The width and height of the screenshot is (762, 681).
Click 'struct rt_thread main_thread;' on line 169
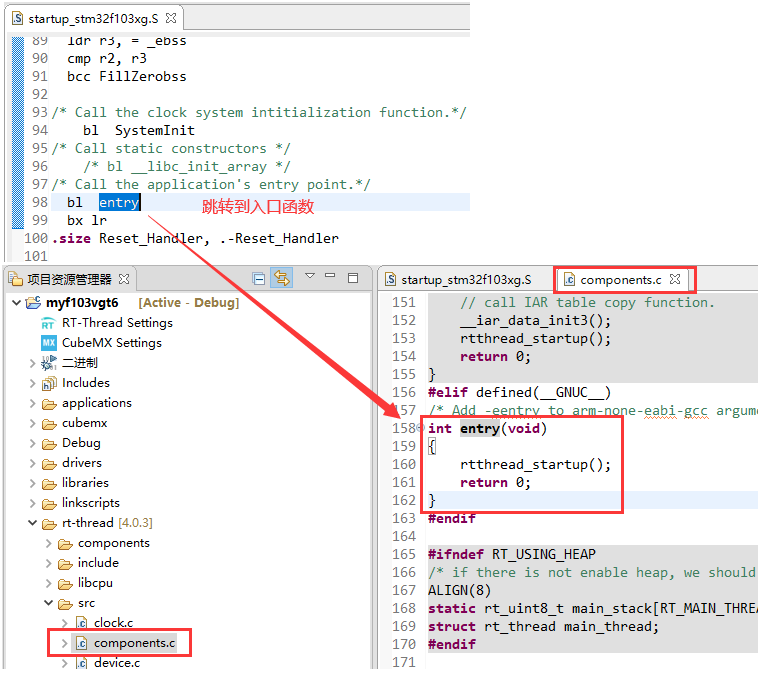click(x=543, y=627)
